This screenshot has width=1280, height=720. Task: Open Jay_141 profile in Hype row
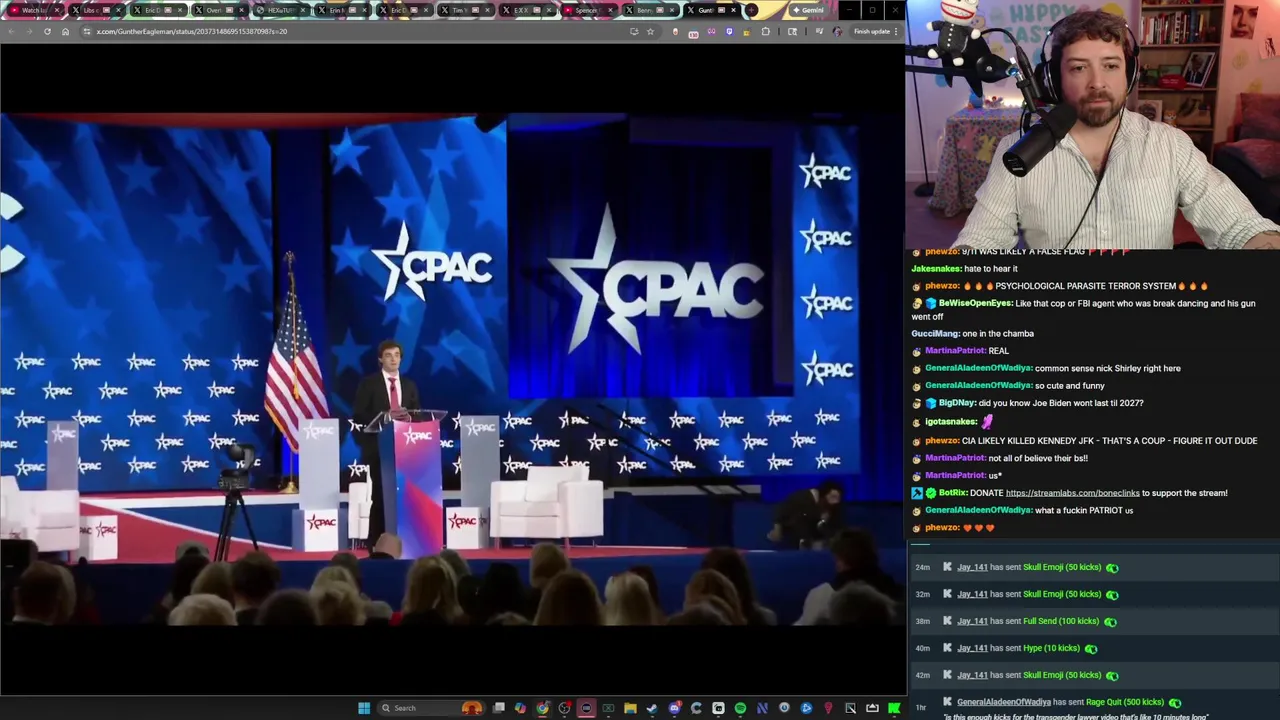pos(972,648)
